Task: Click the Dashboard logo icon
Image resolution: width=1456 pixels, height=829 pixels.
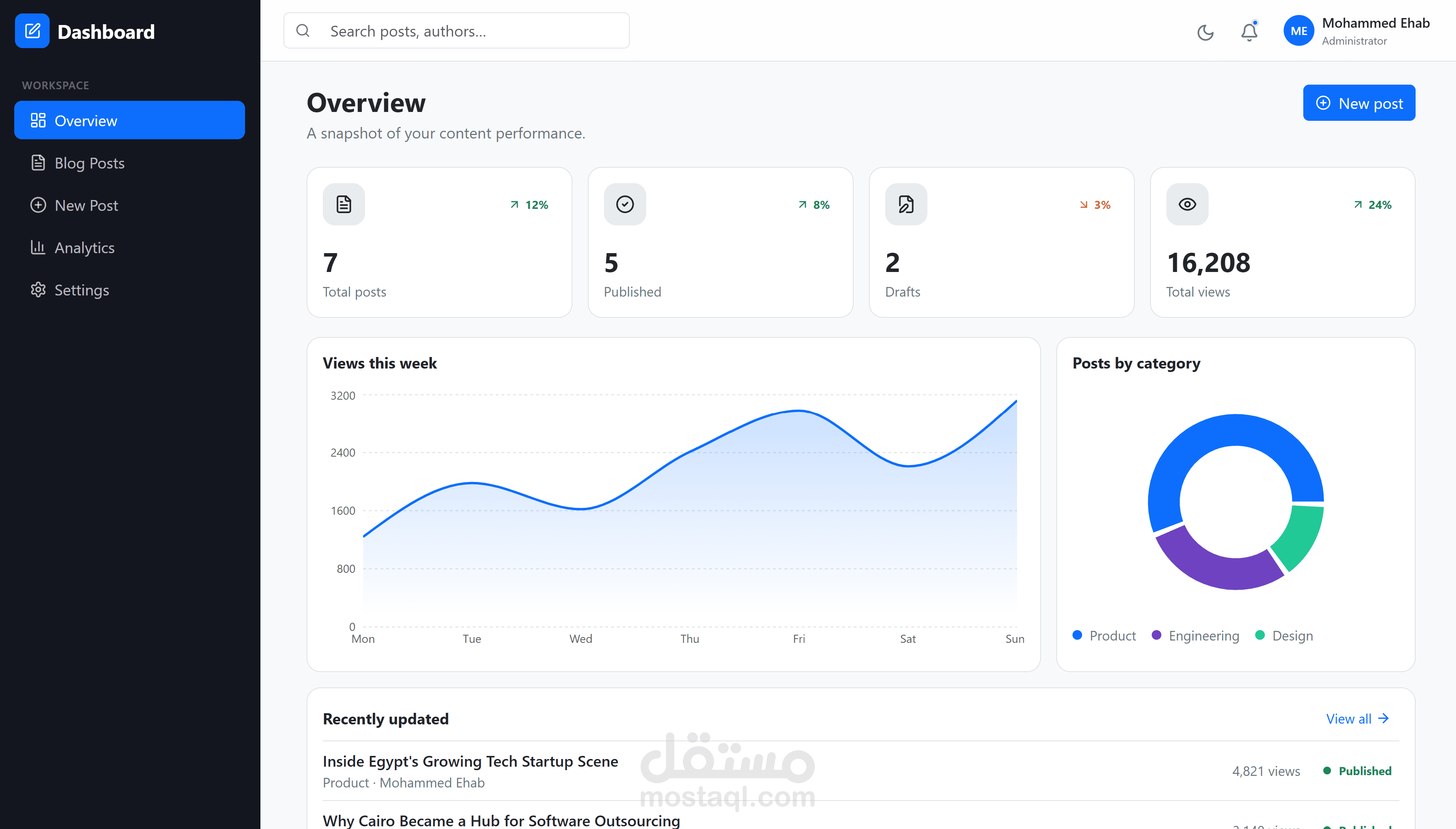Action: (32, 31)
